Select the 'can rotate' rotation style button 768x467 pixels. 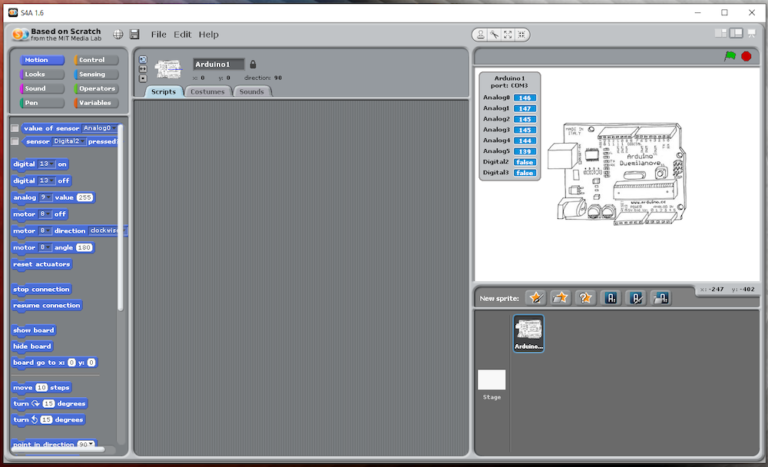(143, 59)
